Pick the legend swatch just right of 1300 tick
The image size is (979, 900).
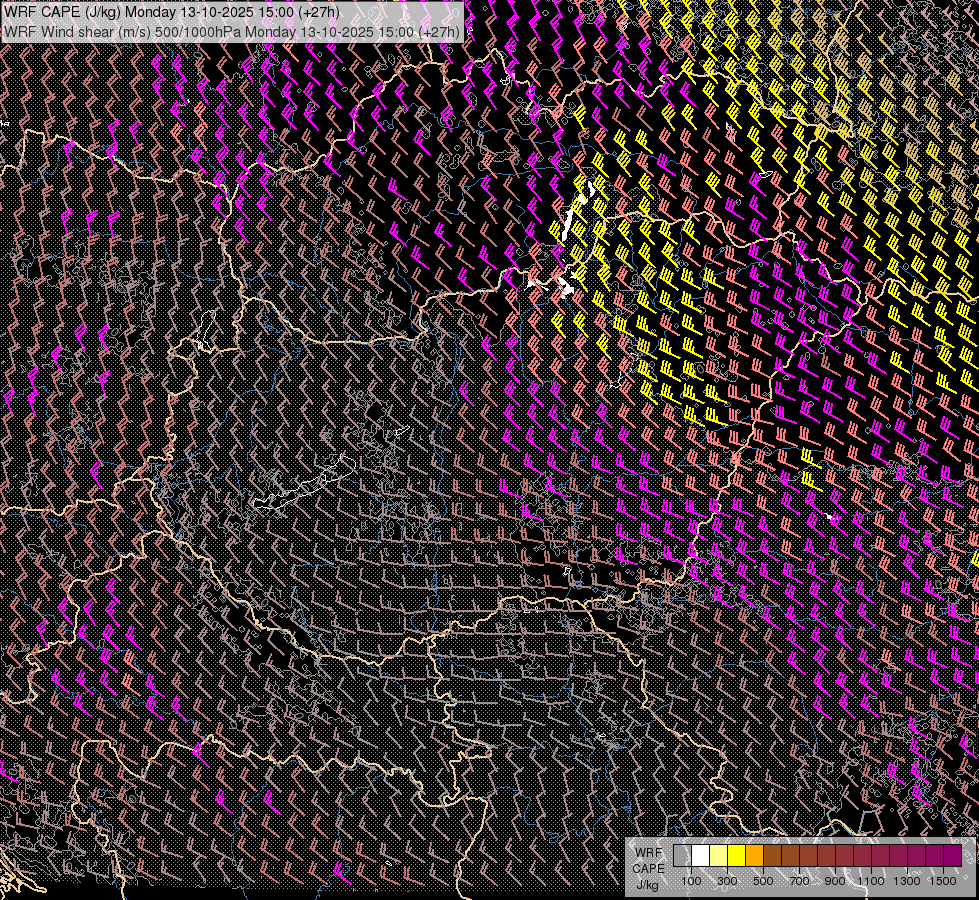pos(916,856)
